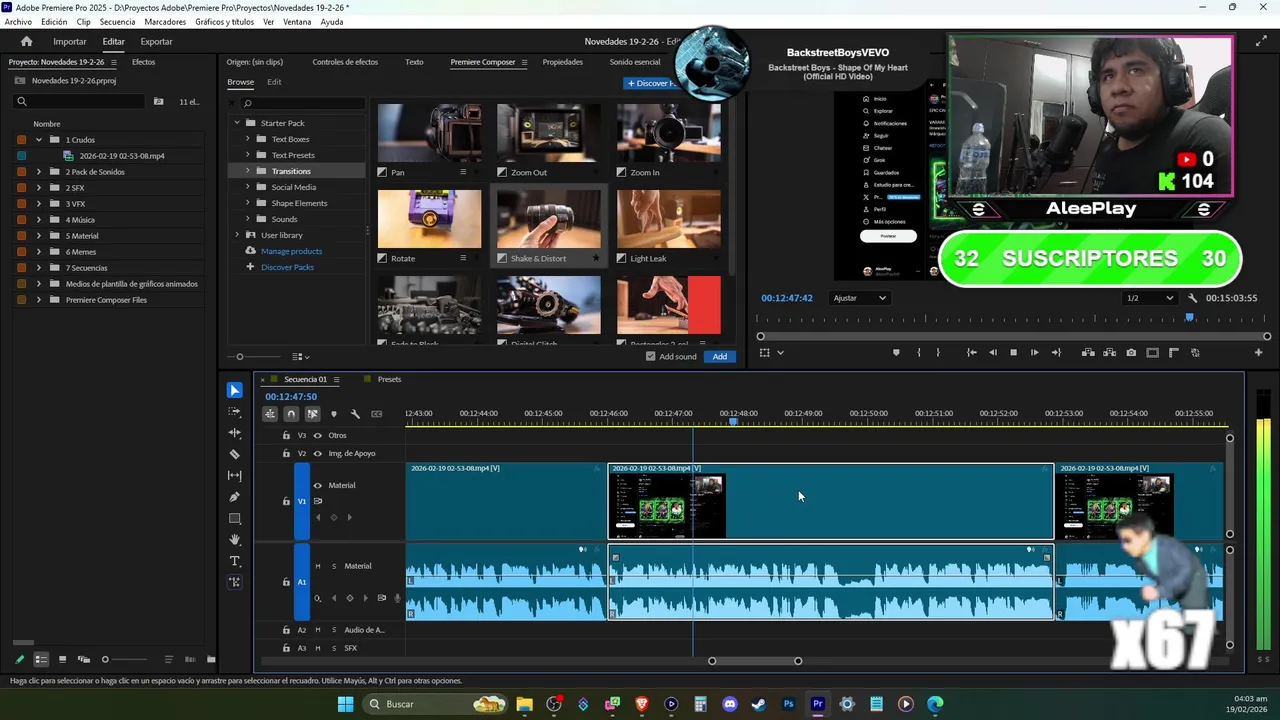This screenshot has width=1280, height=720.
Task: Click the Add button in Premiere Composer
Action: 720,356
